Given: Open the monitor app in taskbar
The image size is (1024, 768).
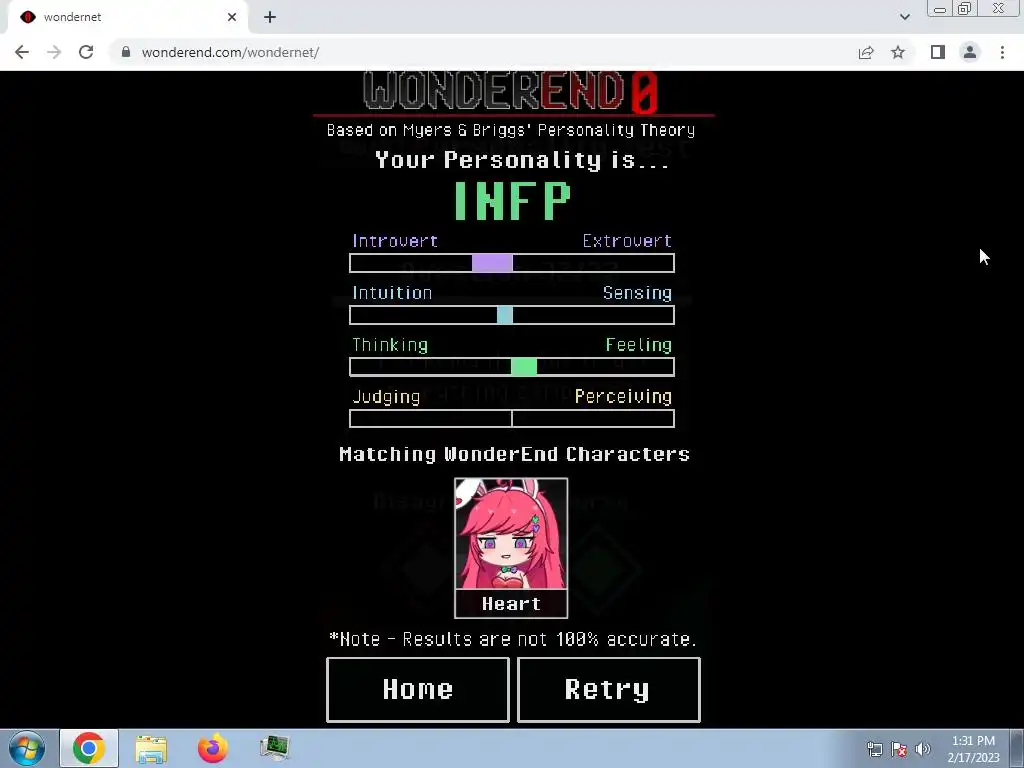Looking at the screenshot, I should click(274, 748).
